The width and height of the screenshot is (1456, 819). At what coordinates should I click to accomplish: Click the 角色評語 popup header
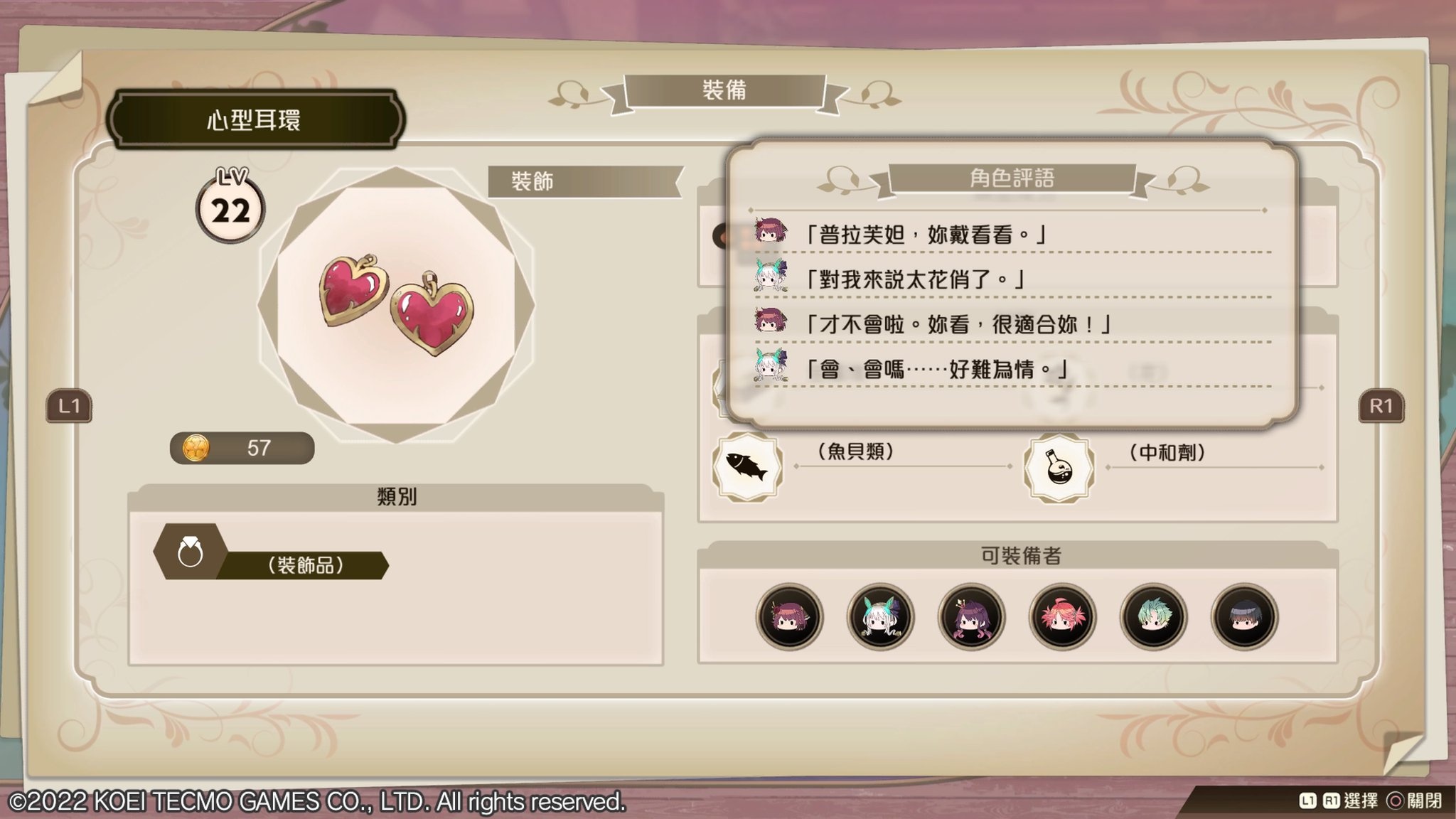coord(1012,178)
